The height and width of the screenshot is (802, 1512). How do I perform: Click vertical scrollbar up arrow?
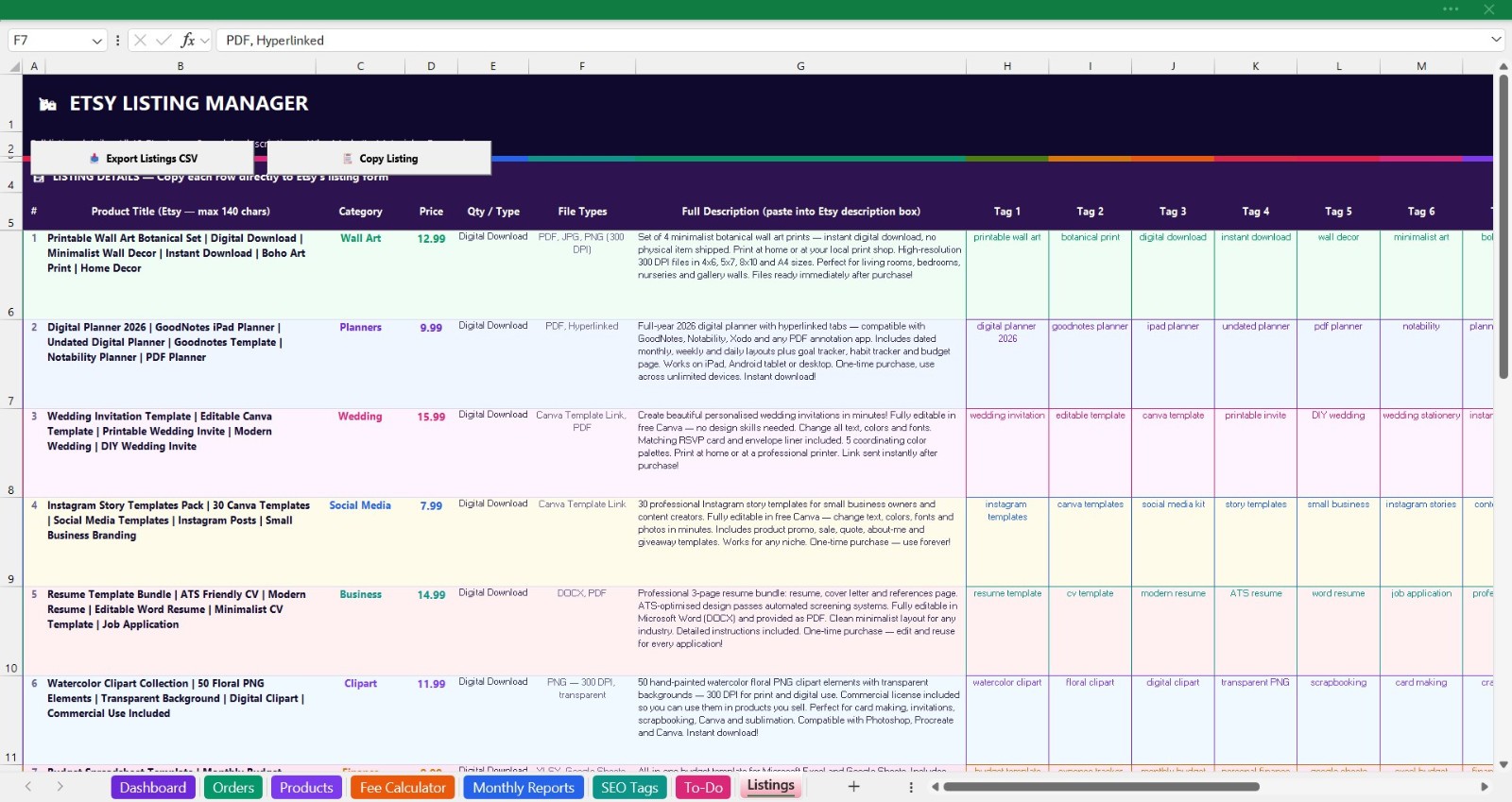1503,66
